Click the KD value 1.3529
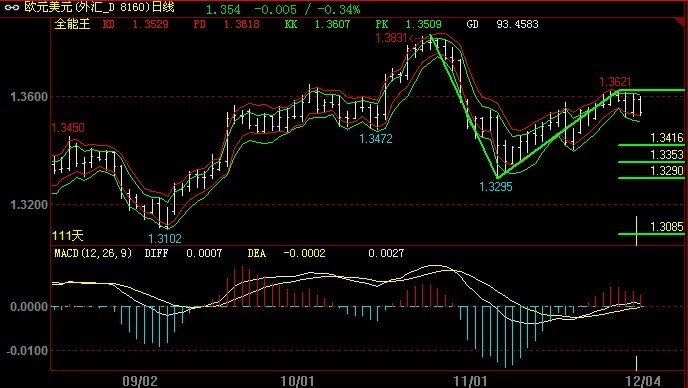688x388 pixels. click(150, 24)
